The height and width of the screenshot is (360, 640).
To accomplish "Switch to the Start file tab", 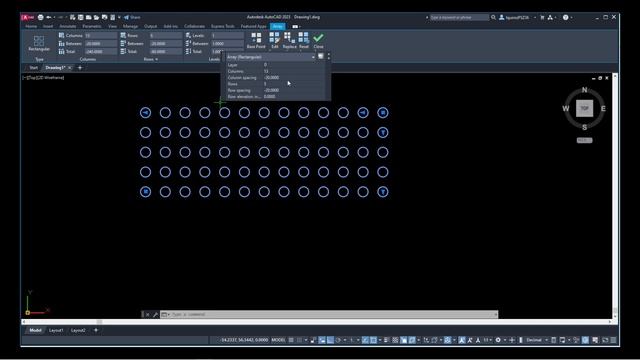I will point(33,68).
